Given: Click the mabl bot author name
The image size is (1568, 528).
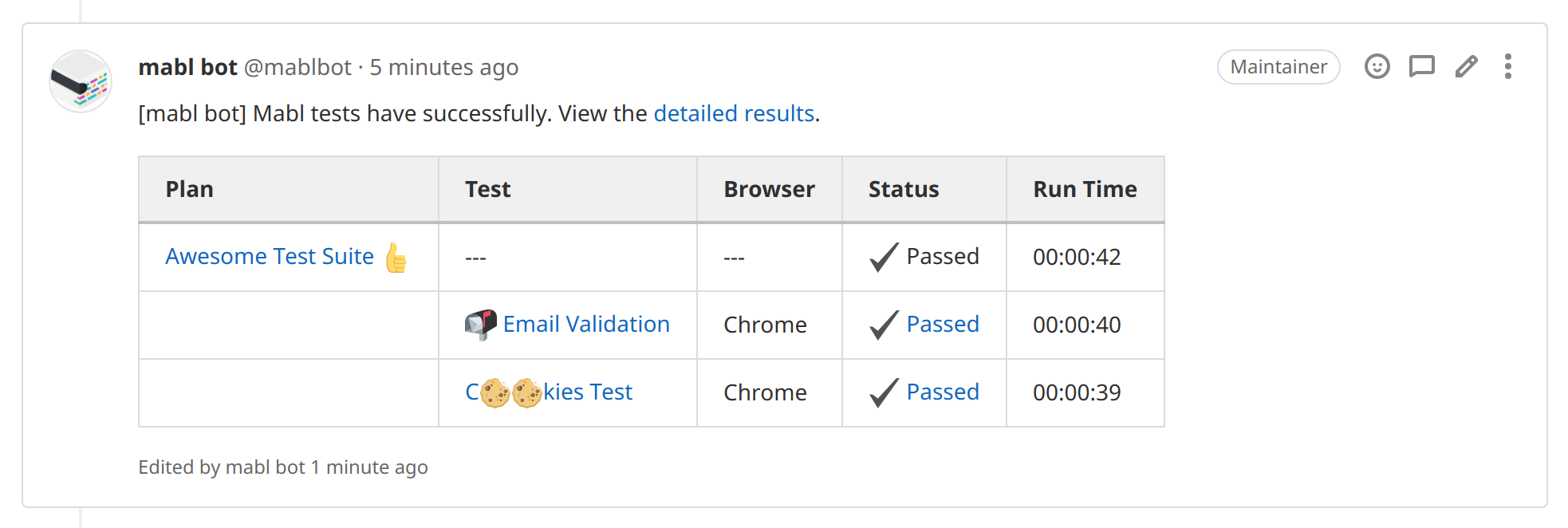Looking at the screenshot, I should tap(187, 67).
